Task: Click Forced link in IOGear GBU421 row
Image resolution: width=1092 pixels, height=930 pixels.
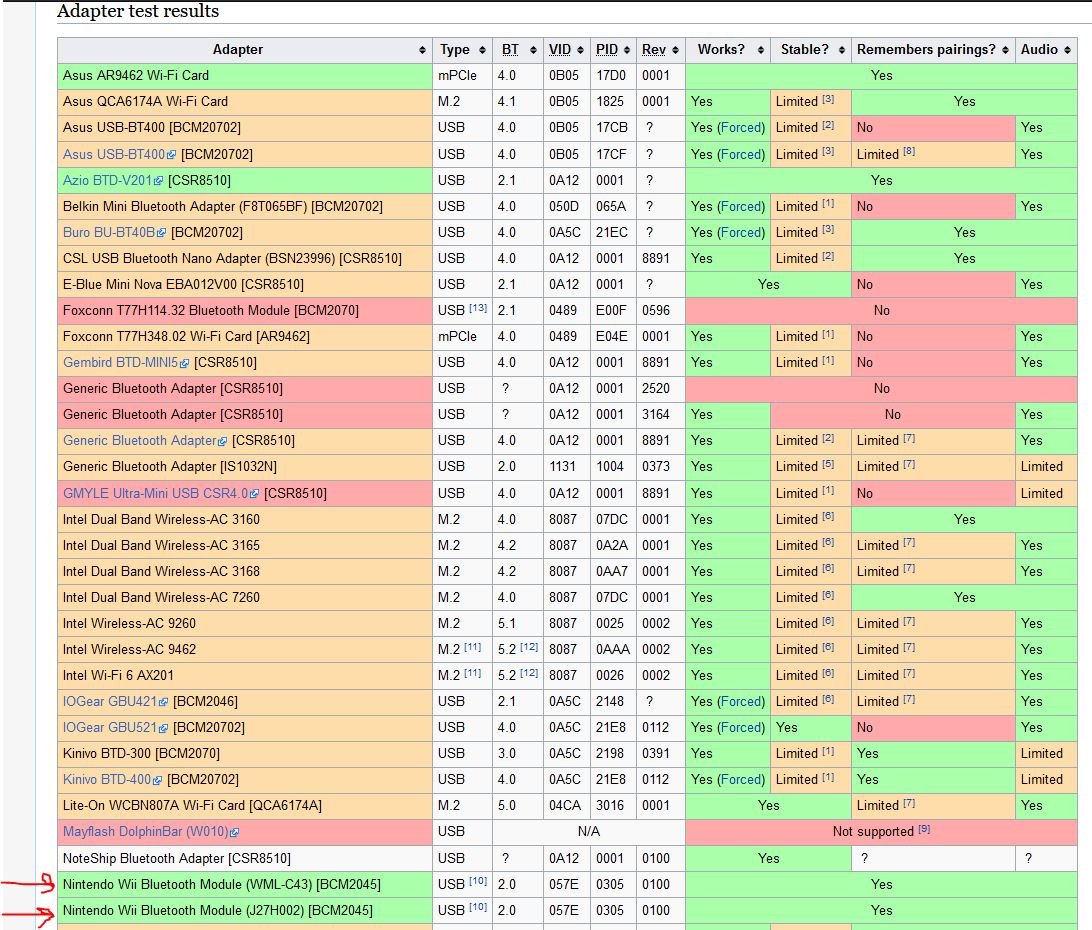Action: point(741,702)
